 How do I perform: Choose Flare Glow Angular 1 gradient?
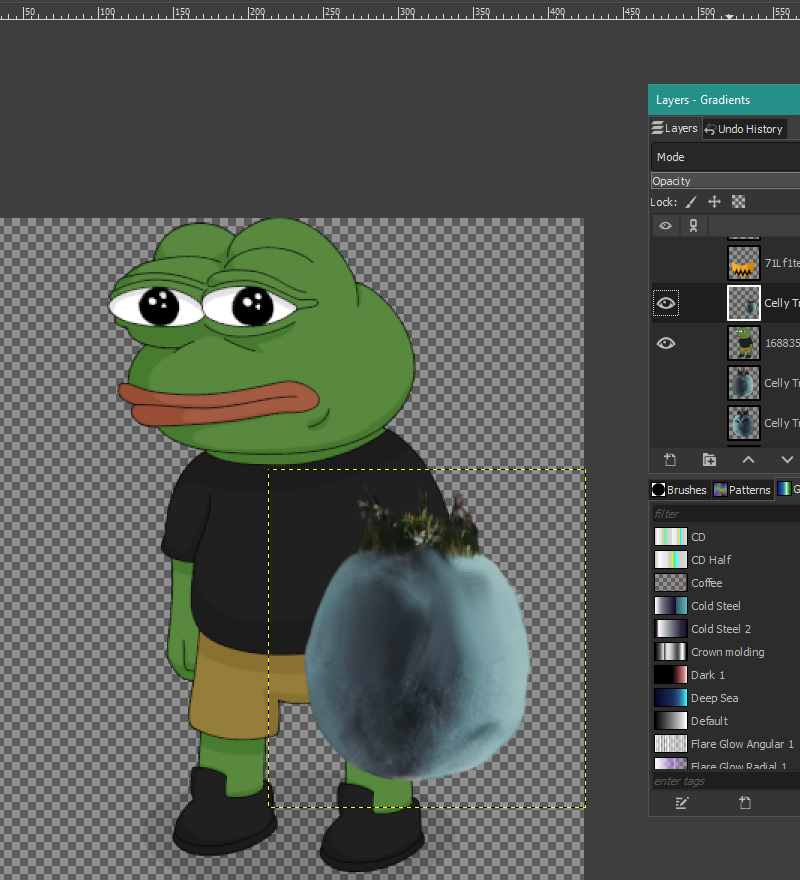(x=727, y=744)
